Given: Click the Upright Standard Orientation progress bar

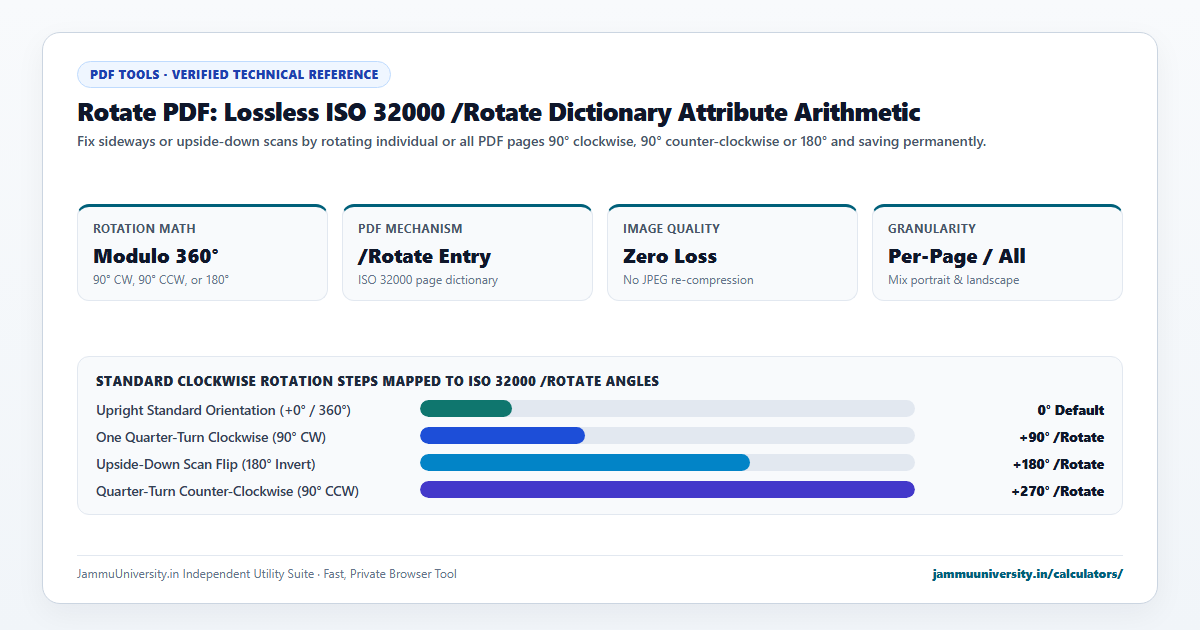Looking at the screenshot, I should point(667,409).
